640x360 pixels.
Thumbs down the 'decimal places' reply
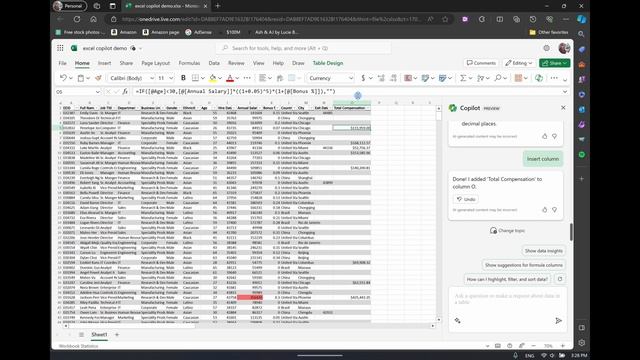coord(554,136)
